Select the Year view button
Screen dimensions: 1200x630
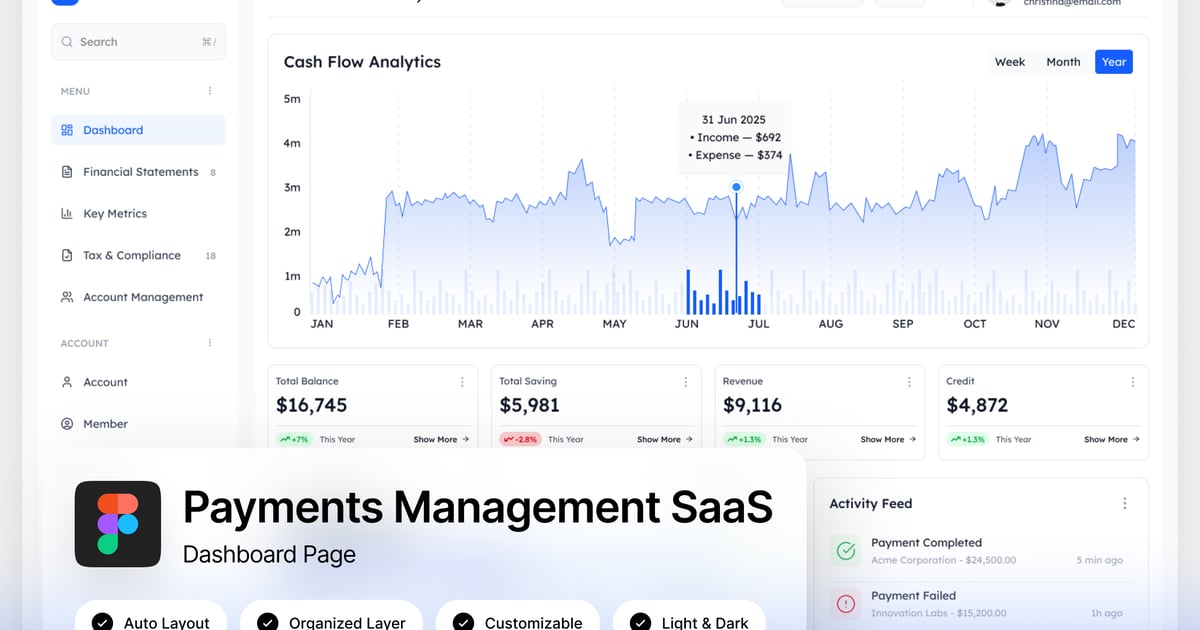point(1114,61)
